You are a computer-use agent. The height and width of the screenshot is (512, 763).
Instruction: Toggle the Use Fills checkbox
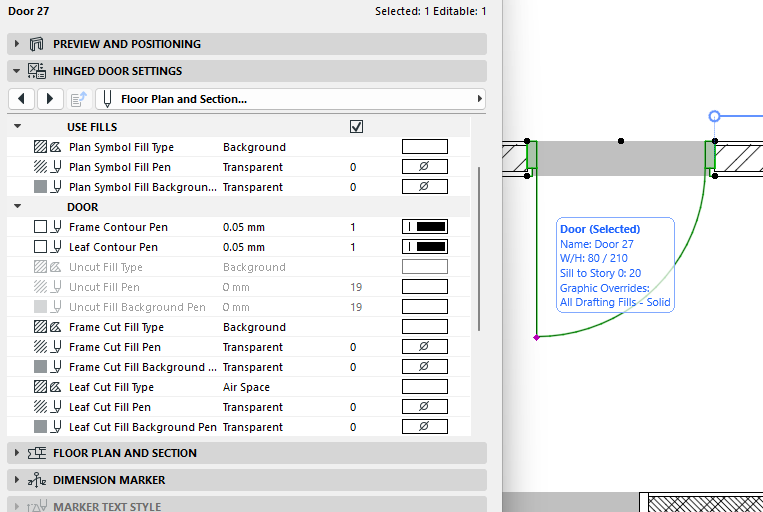click(x=356, y=127)
